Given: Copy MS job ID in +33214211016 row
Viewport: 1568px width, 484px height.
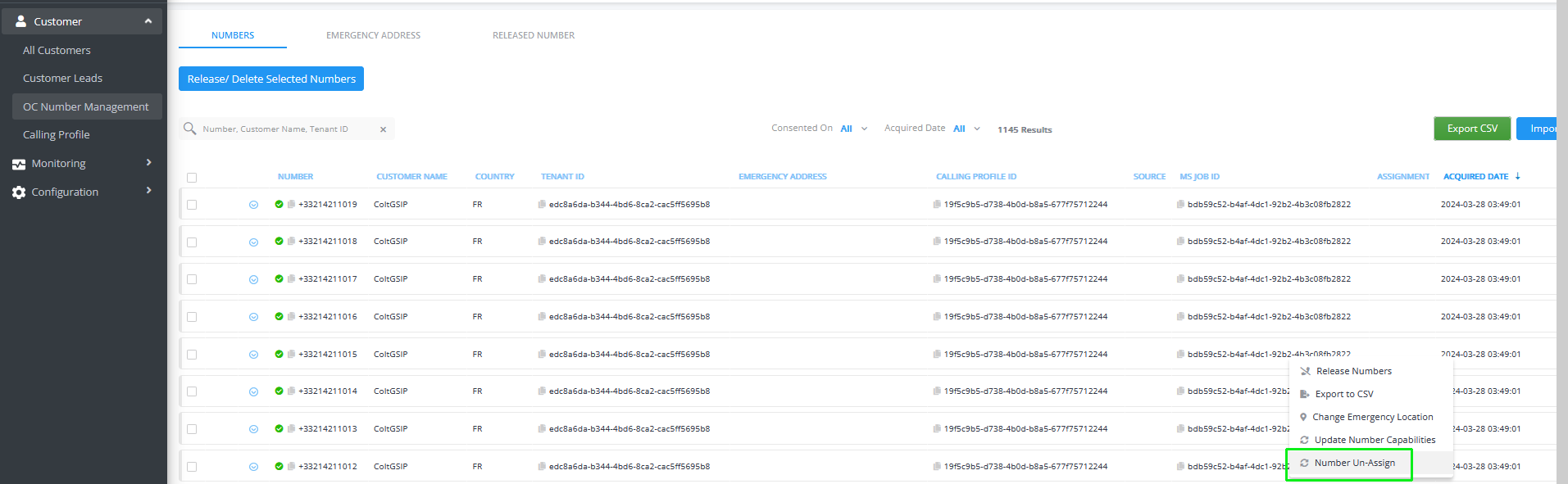Looking at the screenshot, I should pos(1180,317).
